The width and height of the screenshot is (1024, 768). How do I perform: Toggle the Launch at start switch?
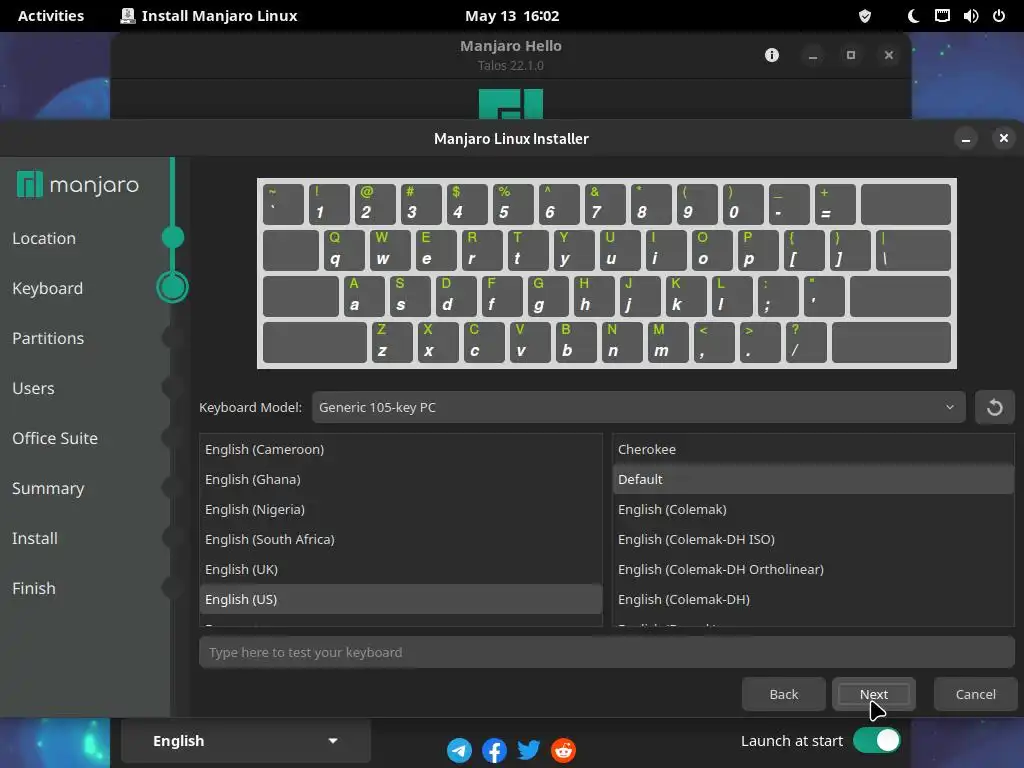876,741
